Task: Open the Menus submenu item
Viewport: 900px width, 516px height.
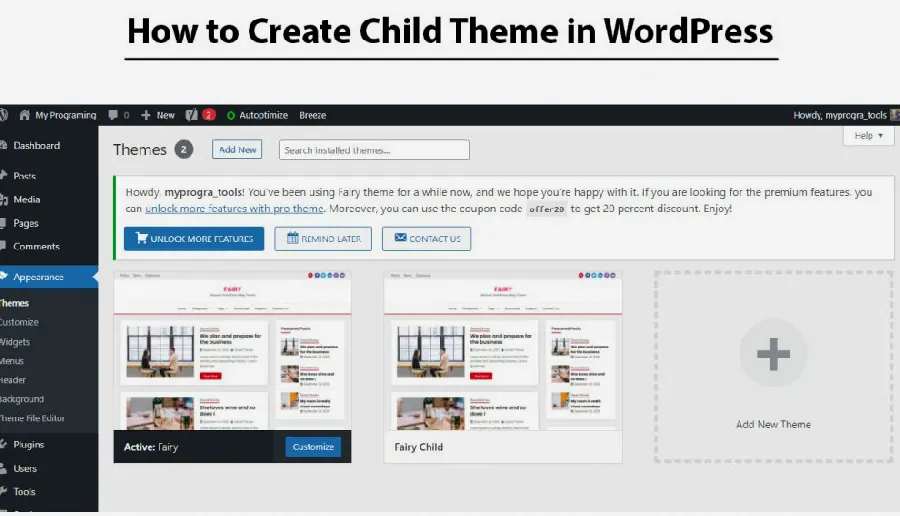Action: (12, 360)
